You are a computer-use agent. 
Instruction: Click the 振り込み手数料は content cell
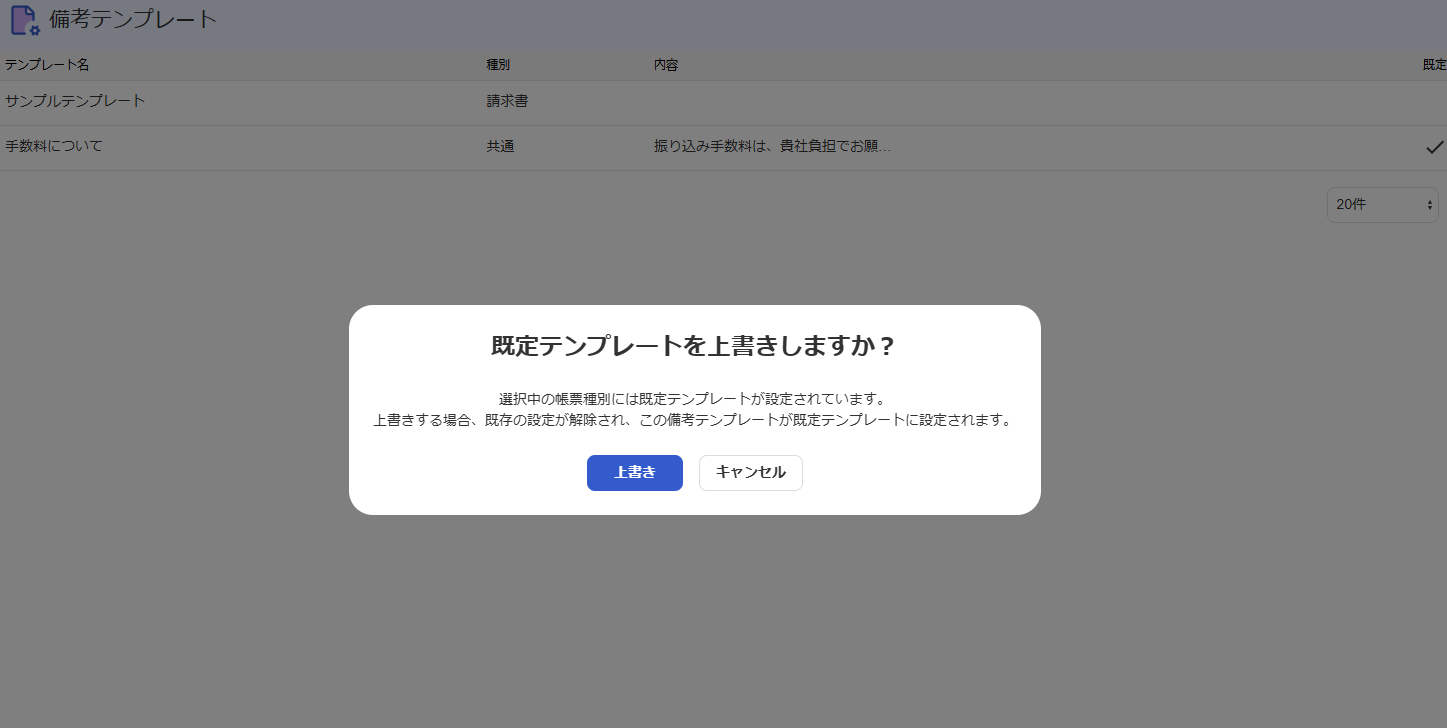tap(772, 146)
